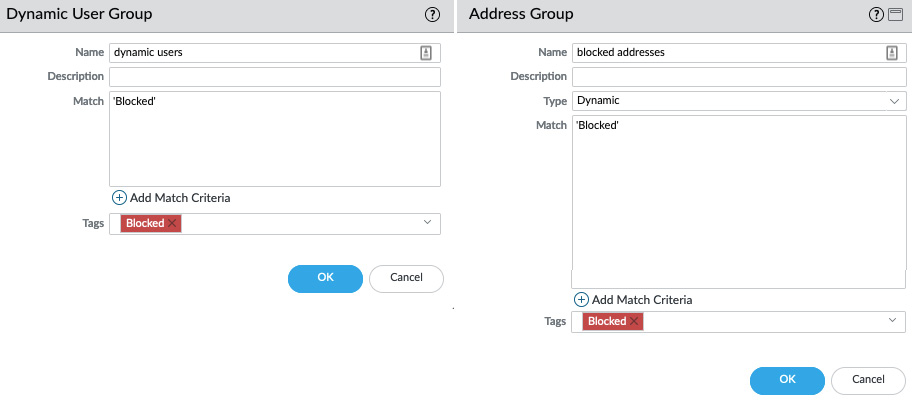The image size is (912, 403).
Task: Open help for Dynamic User Group dialog
Action: tap(432, 15)
